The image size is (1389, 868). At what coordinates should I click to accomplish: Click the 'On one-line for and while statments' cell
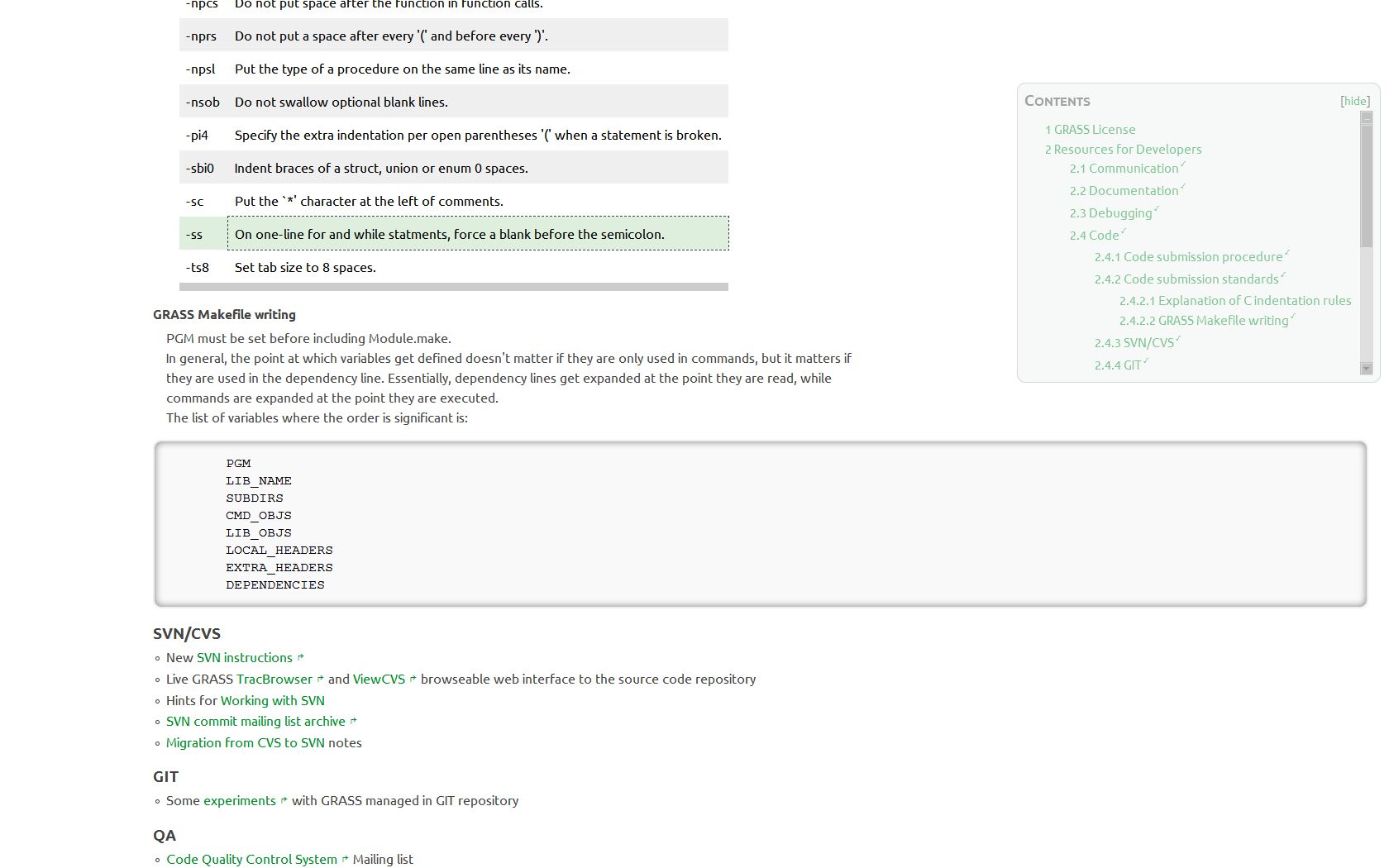coord(478,234)
